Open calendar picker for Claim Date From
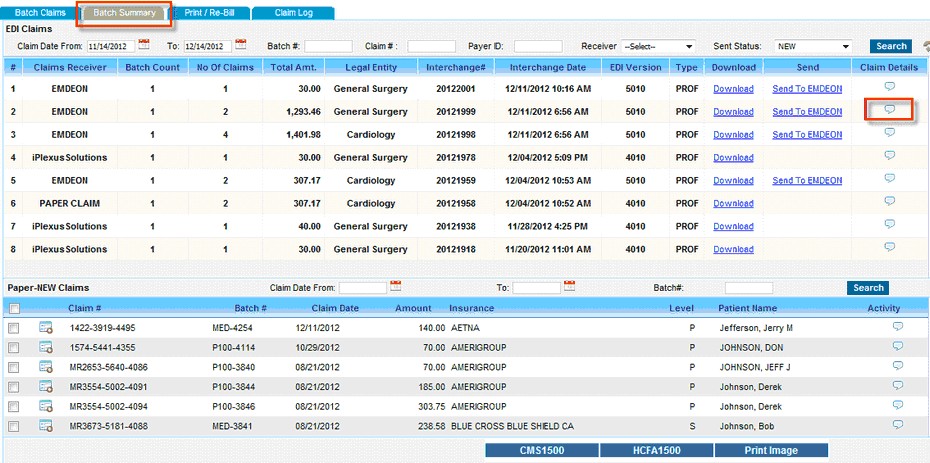Viewport: 930px width, 463px height. (144, 45)
